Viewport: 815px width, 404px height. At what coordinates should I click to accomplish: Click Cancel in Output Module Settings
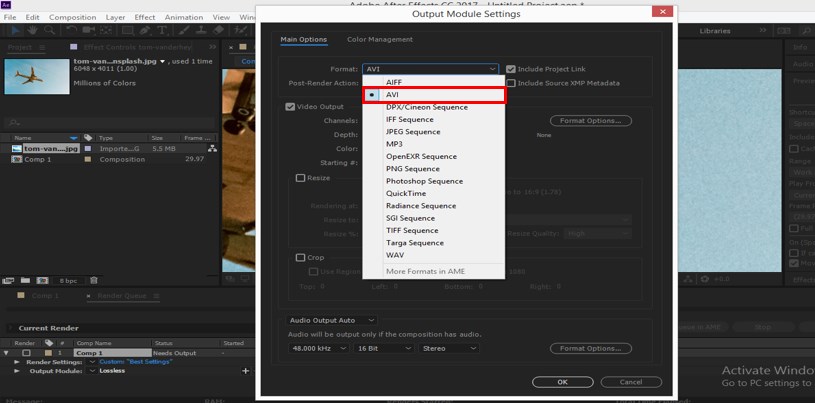pyautogui.click(x=631, y=382)
